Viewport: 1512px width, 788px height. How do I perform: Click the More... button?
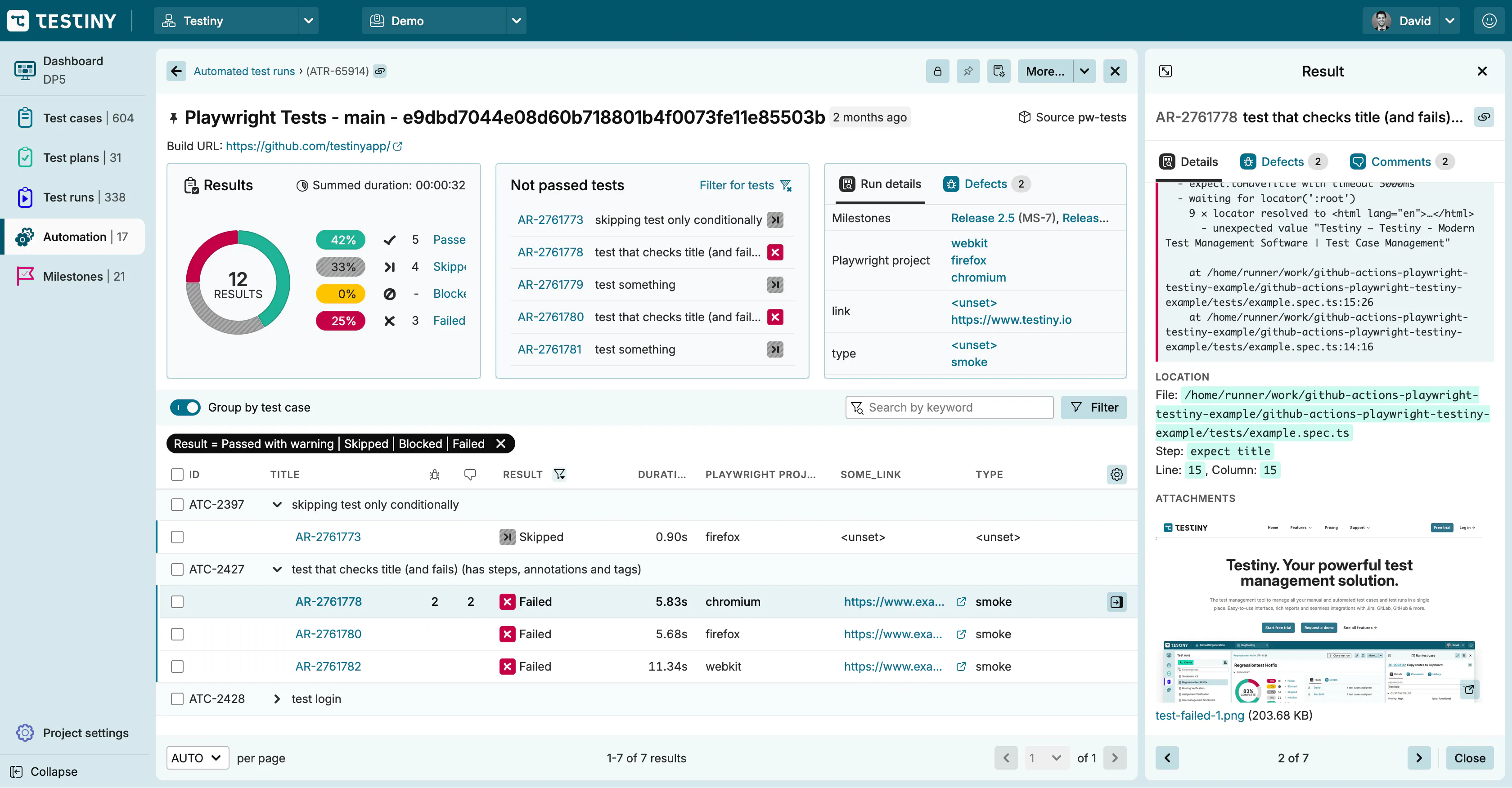point(1045,71)
